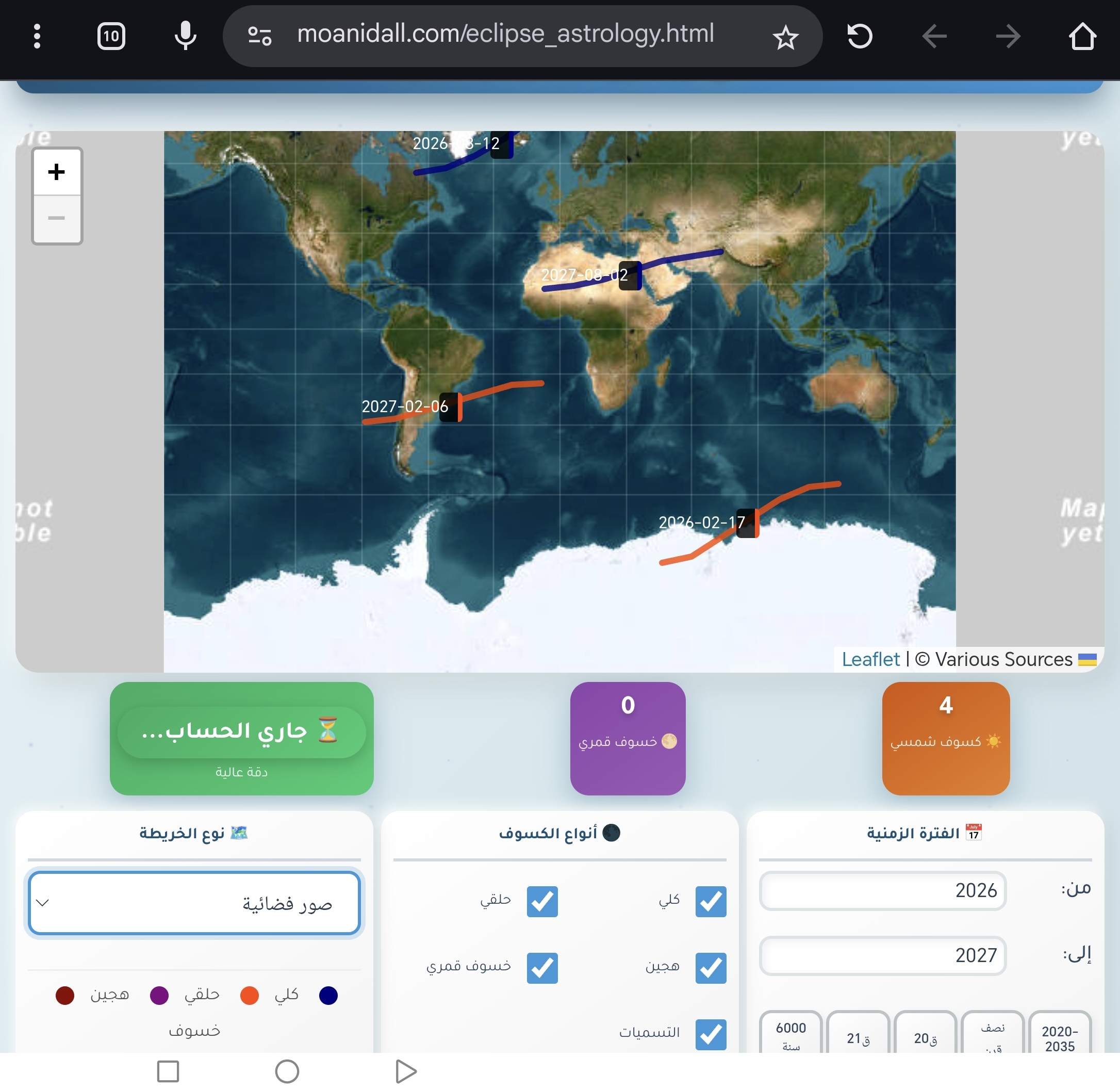Uncheck the كلي total eclipse checkbox
1120x1090 pixels.
pyautogui.click(x=710, y=902)
